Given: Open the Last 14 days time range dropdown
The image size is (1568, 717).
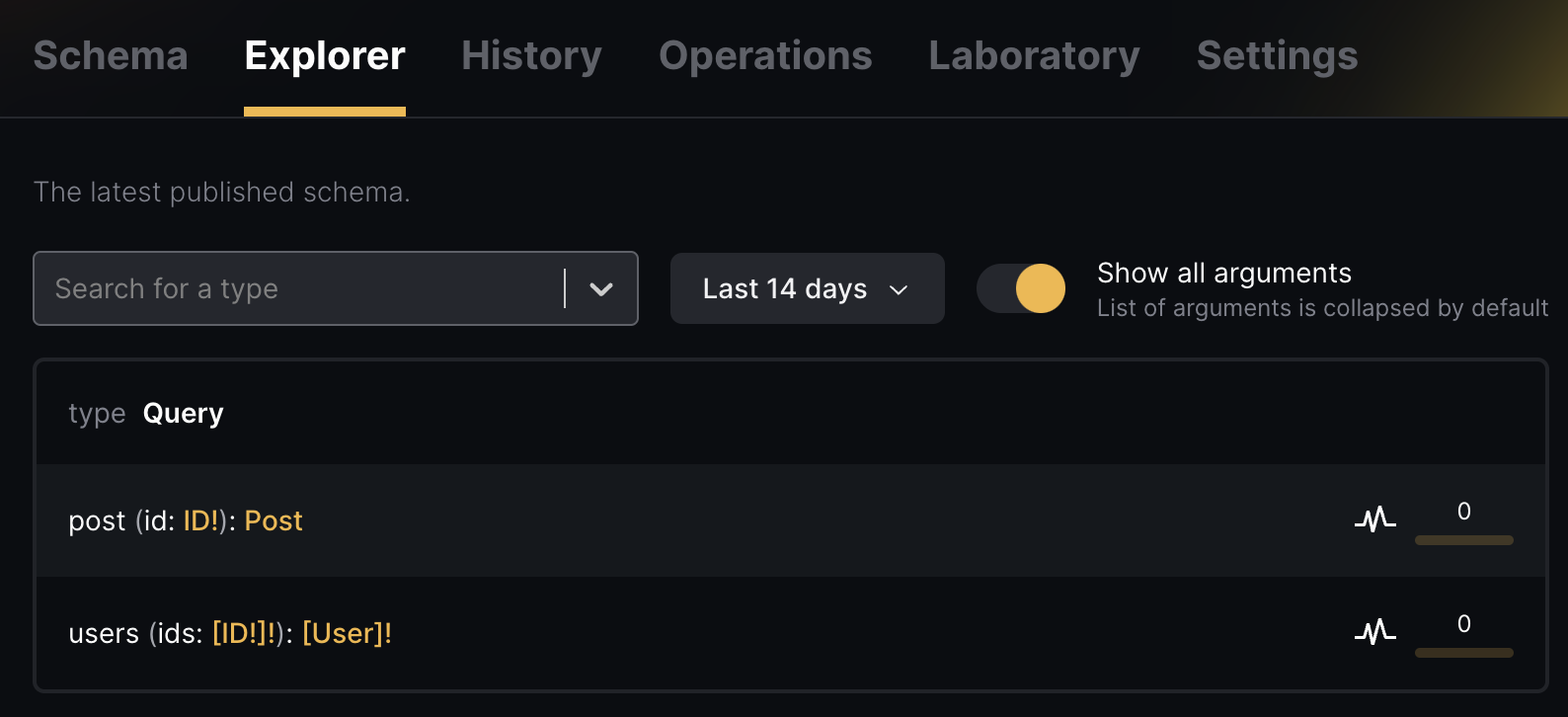Looking at the screenshot, I should [807, 288].
